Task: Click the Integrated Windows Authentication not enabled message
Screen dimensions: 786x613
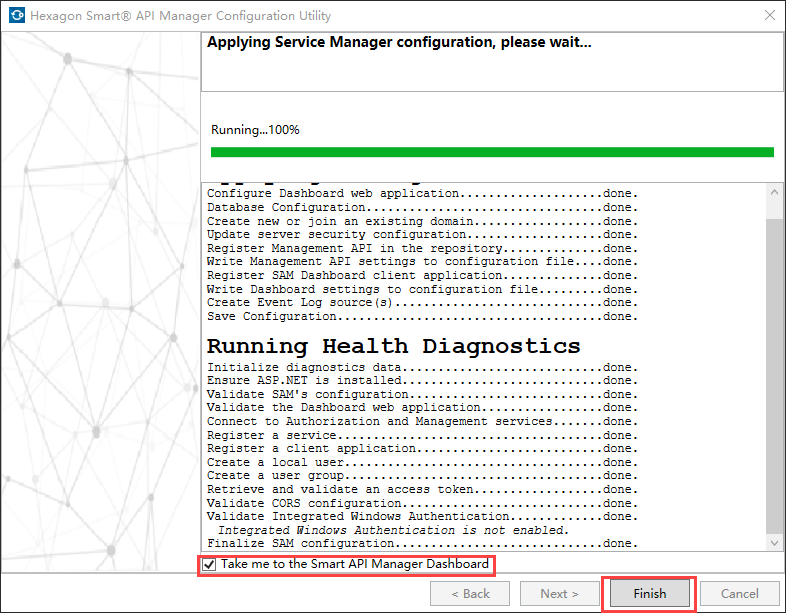Action: 393,530
